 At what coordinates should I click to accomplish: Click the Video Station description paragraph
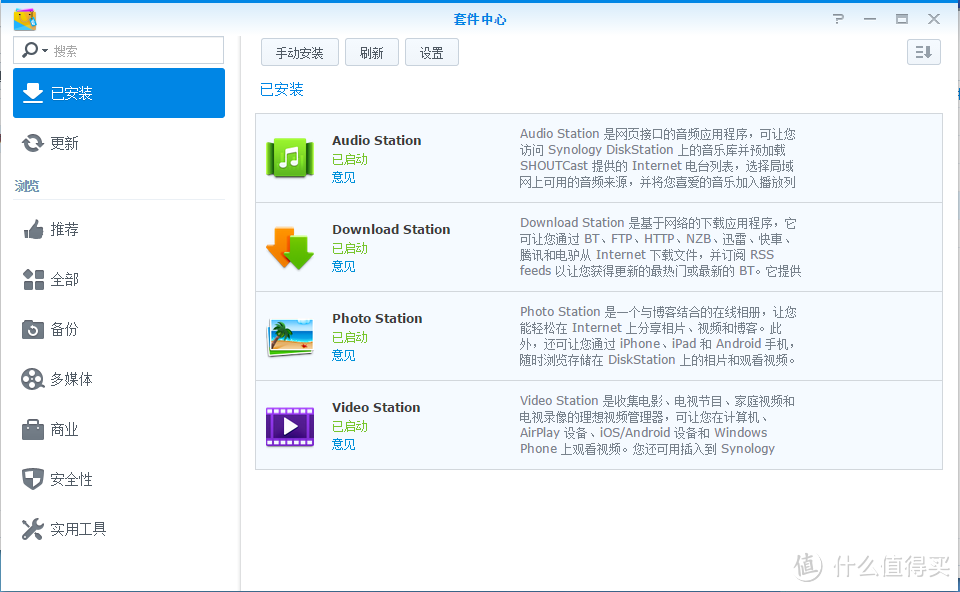(x=657, y=425)
